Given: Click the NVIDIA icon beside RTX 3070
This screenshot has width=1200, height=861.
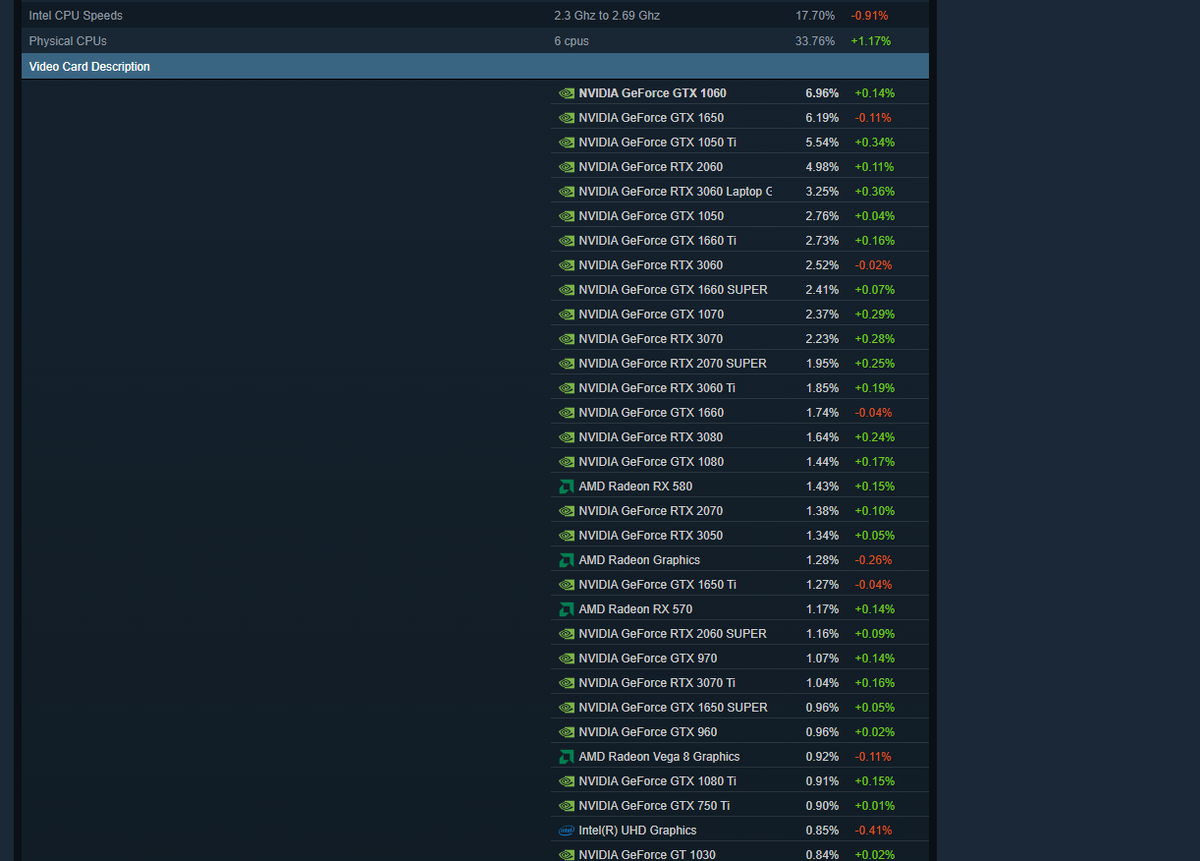Looking at the screenshot, I should tap(566, 339).
